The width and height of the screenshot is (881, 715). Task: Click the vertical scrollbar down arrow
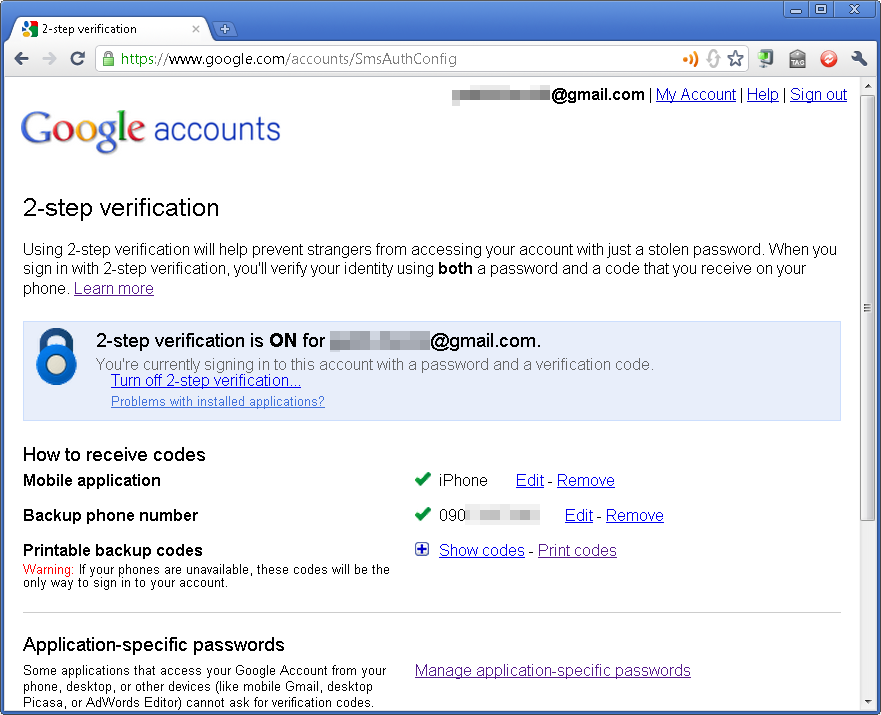(x=868, y=702)
